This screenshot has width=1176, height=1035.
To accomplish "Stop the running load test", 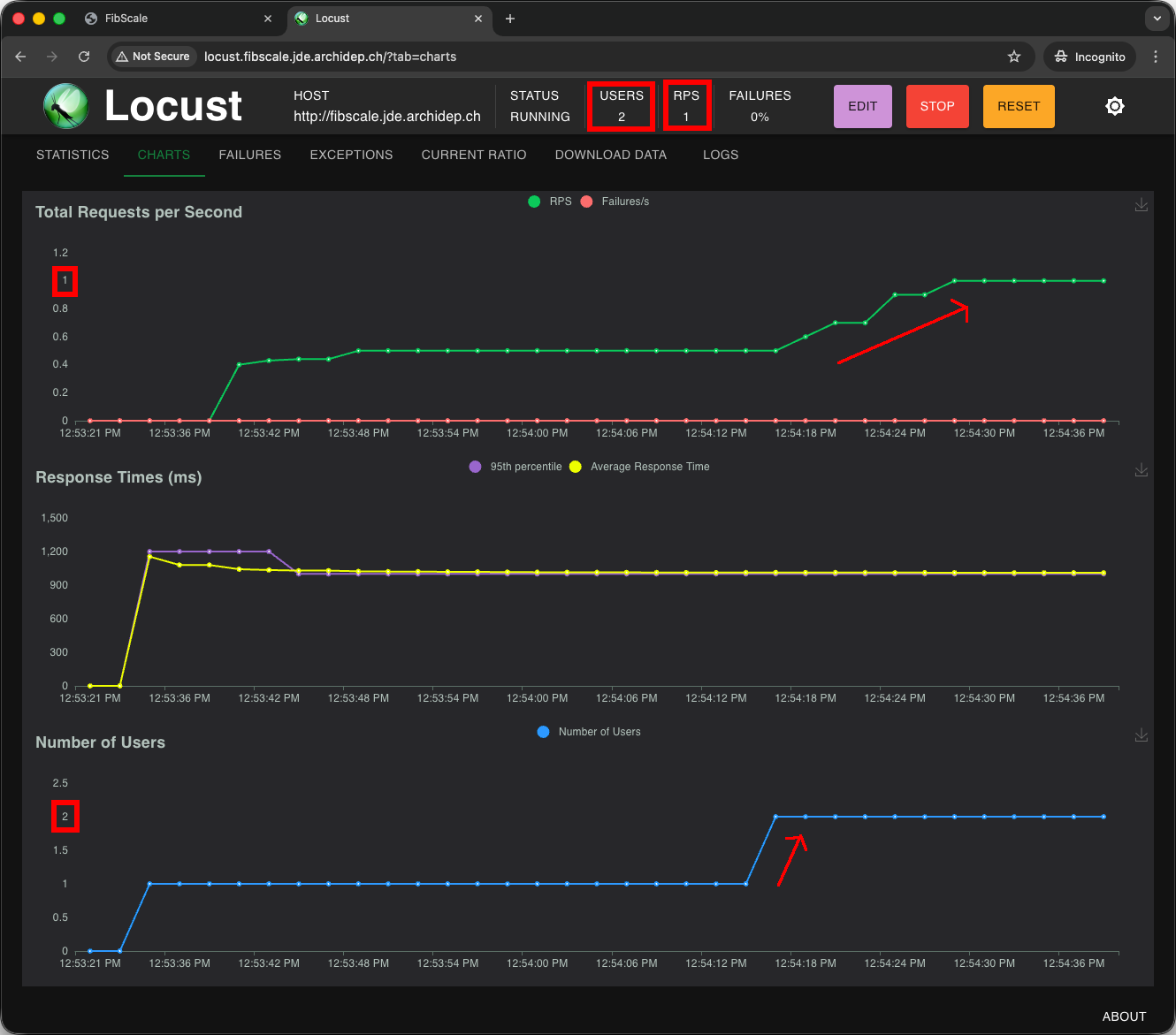I will tap(937, 106).
